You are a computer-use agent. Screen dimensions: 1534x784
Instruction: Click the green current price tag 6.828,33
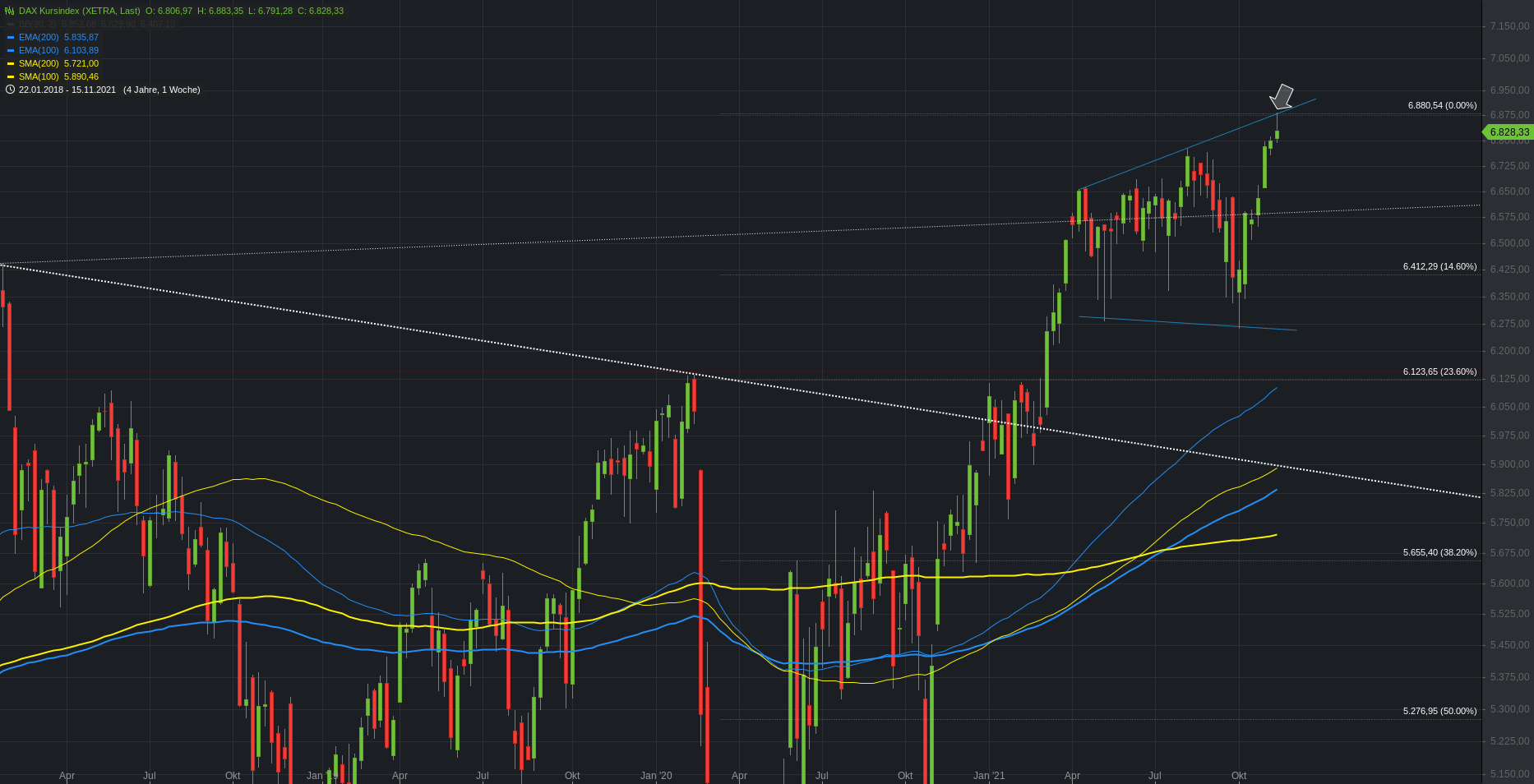[1508, 131]
